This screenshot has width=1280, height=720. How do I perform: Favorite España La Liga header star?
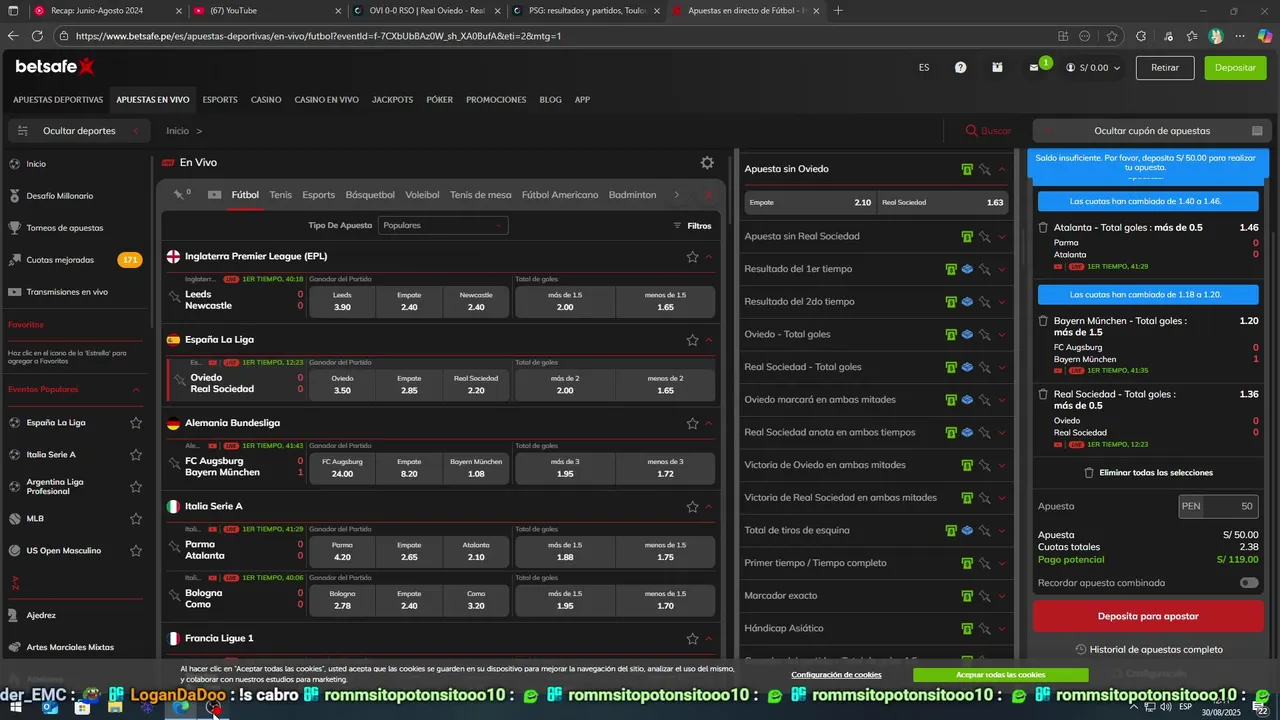point(692,340)
